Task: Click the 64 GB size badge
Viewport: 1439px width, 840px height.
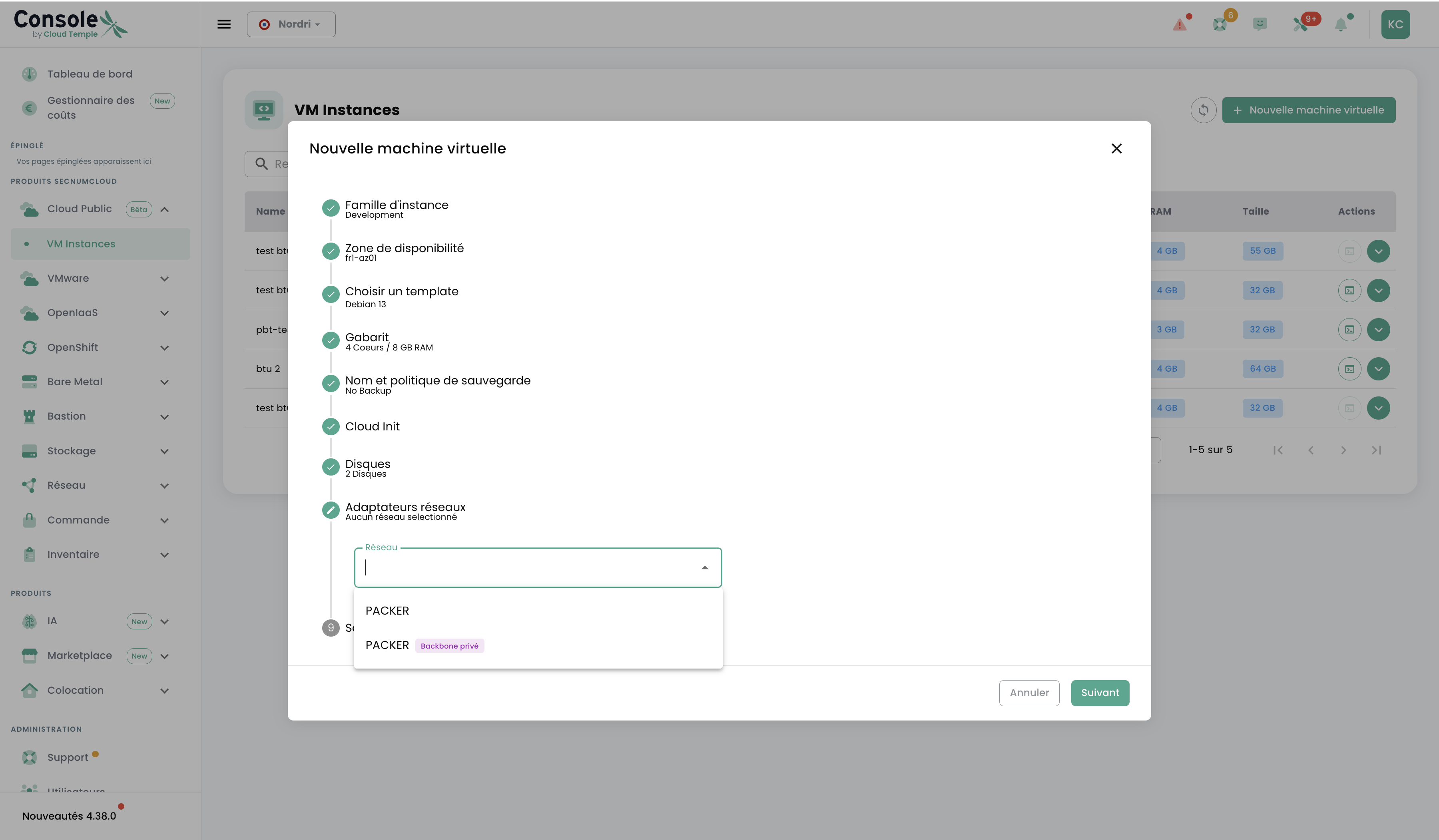Action: [x=1263, y=369]
